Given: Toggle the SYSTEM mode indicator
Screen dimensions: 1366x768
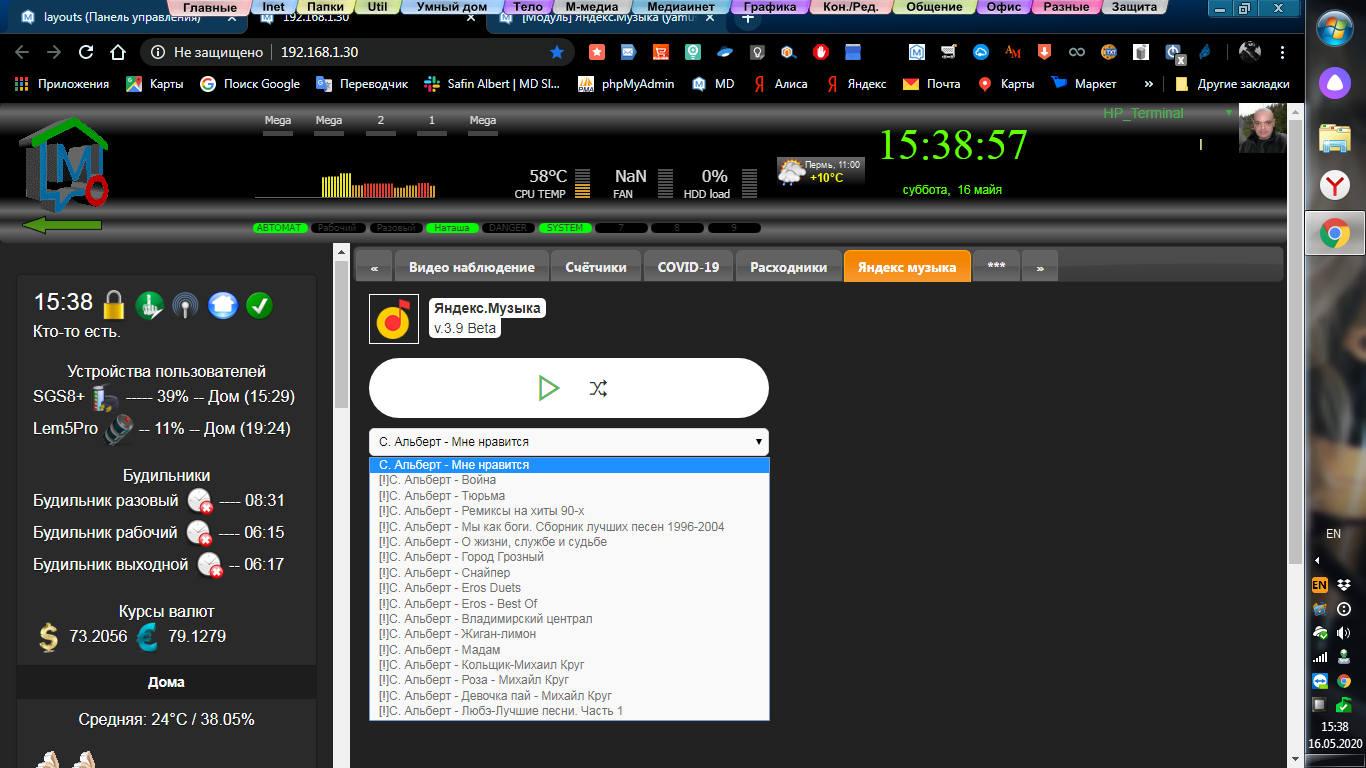Looking at the screenshot, I should point(564,228).
